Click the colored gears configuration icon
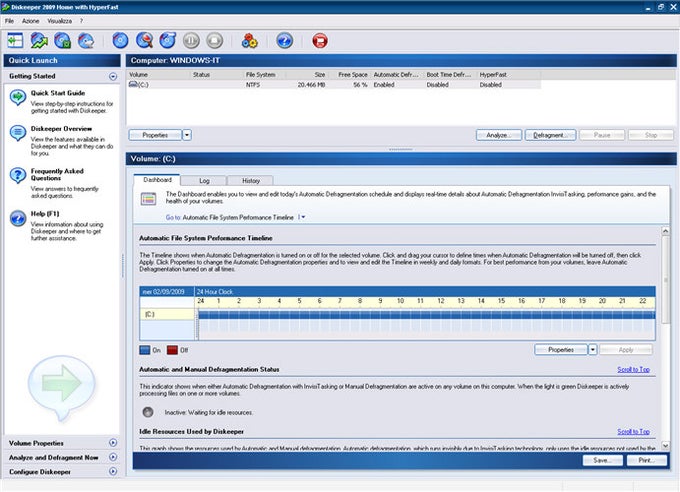Image resolution: width=680 pixels, height=492 pixels. coord(250,41)
